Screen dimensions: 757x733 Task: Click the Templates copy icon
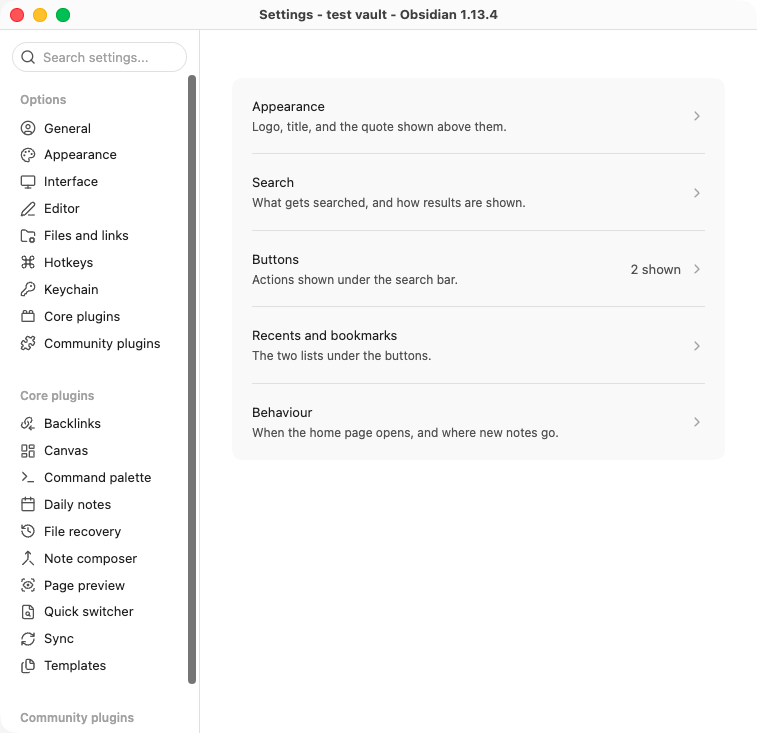click(x=28, y=666)
